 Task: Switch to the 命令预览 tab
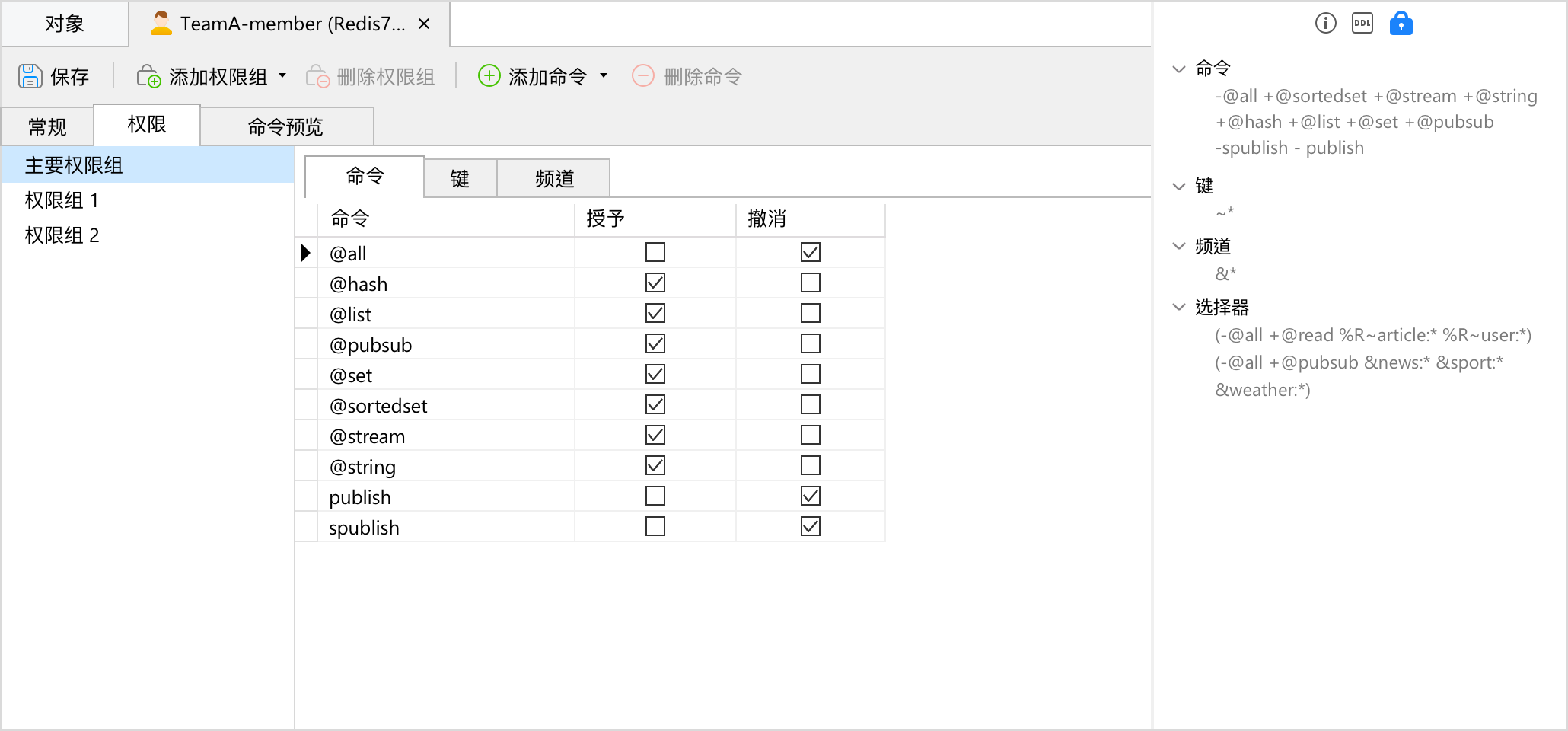tap(286, 126)
